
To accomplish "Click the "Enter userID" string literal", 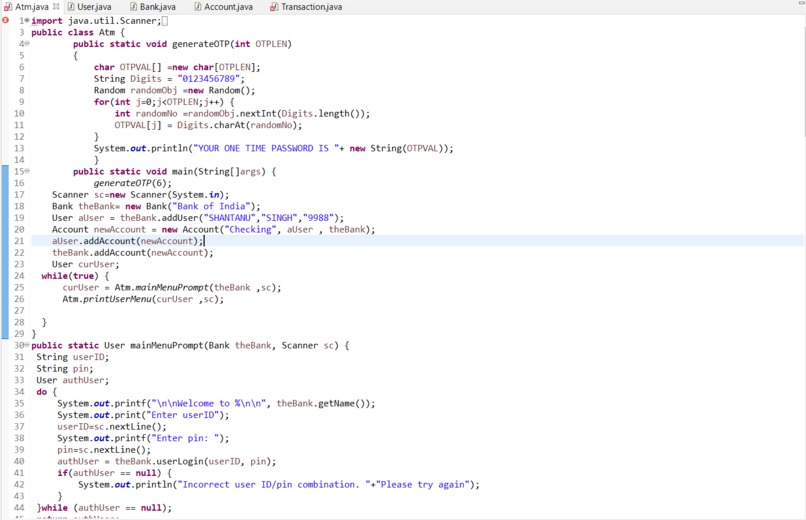I will point(182,415).
